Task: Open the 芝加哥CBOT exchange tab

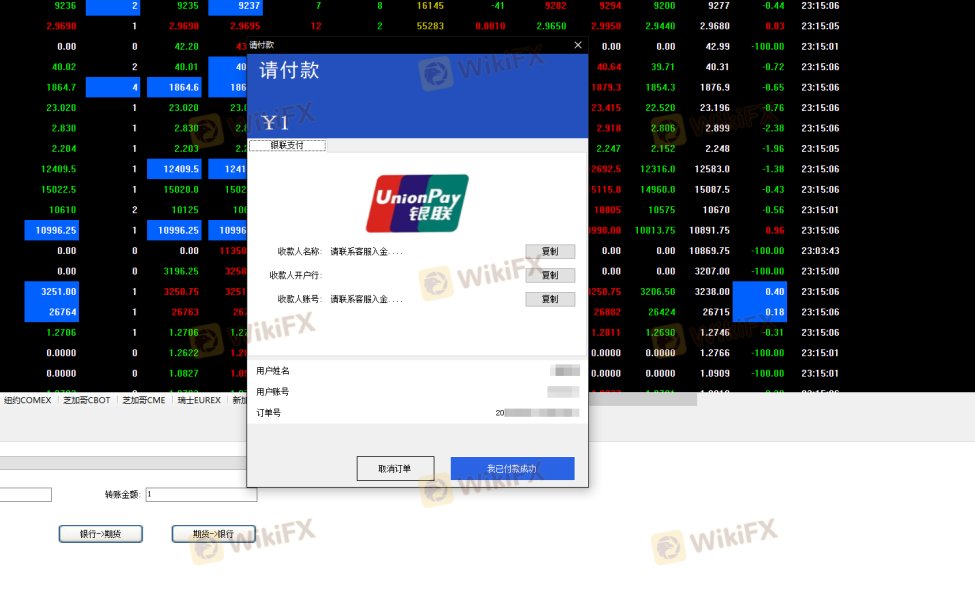Action: click(x=86, y=400)
